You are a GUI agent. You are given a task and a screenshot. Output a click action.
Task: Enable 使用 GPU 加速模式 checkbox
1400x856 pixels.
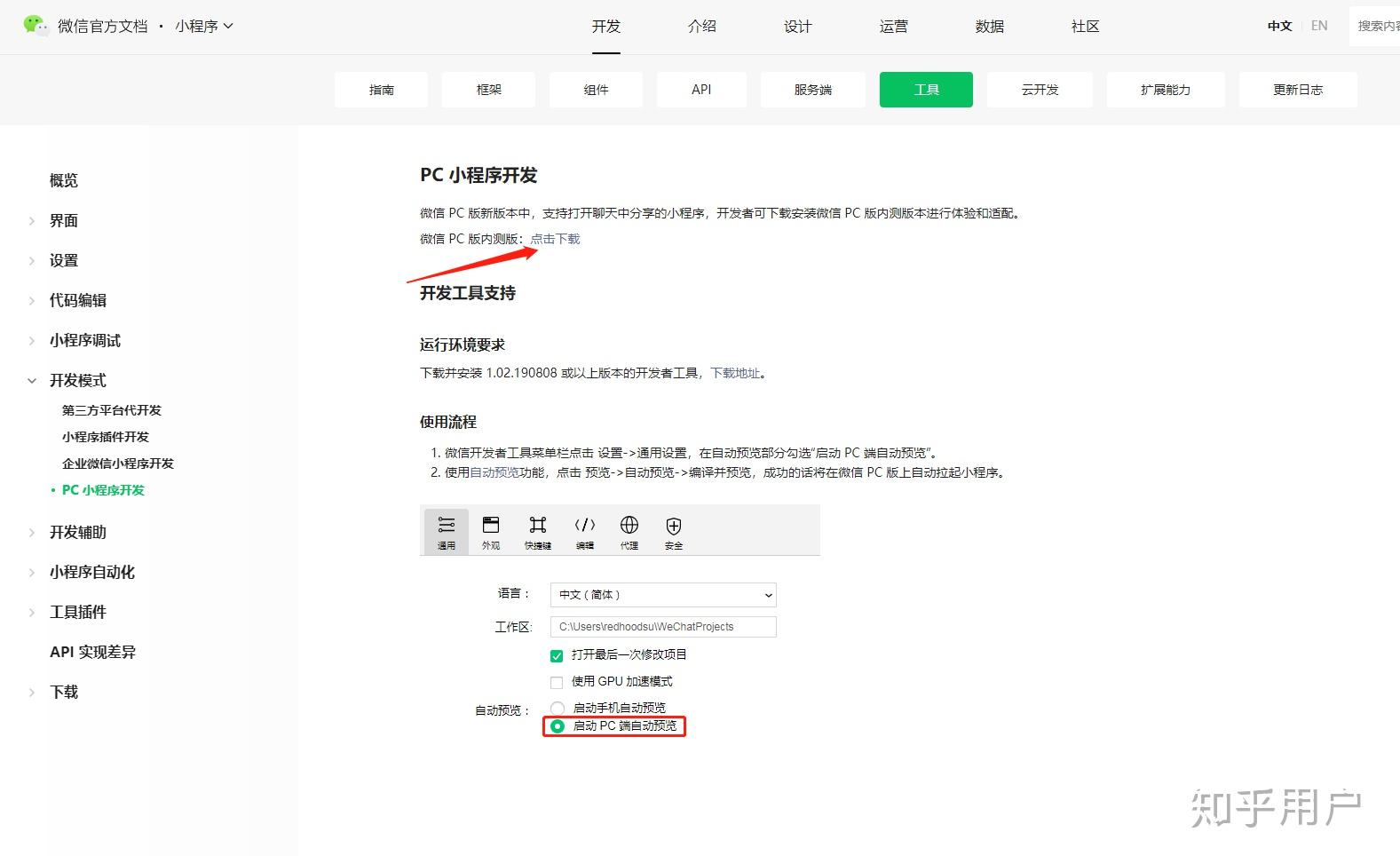(x=557, y=683)
